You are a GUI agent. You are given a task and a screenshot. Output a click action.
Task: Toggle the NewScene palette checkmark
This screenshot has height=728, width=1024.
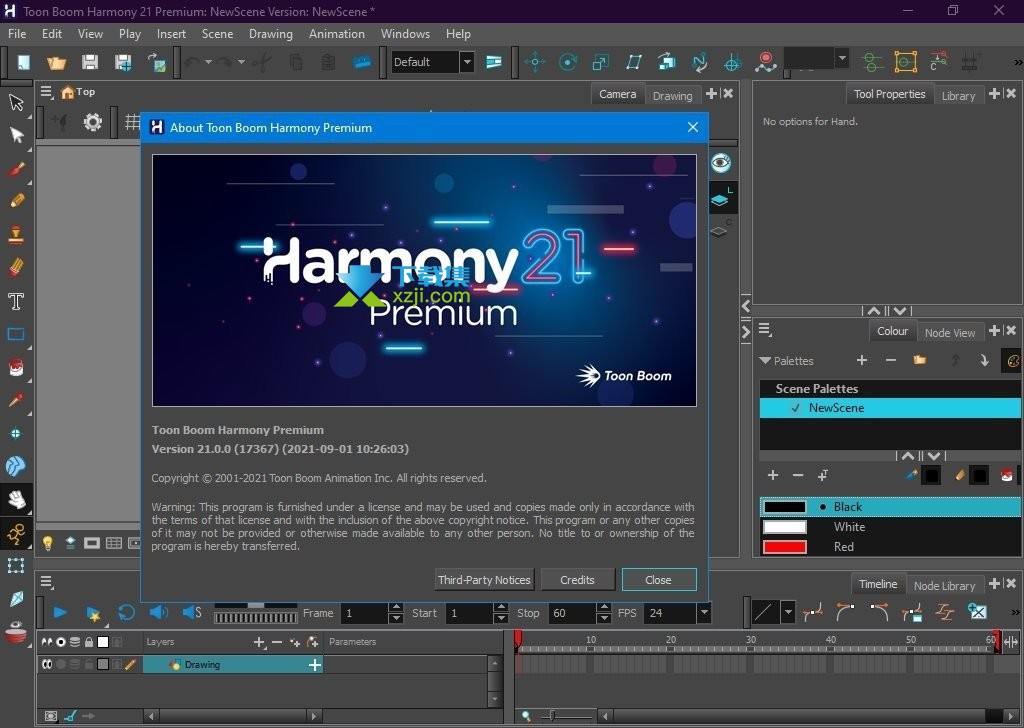(x=795, y=408)
